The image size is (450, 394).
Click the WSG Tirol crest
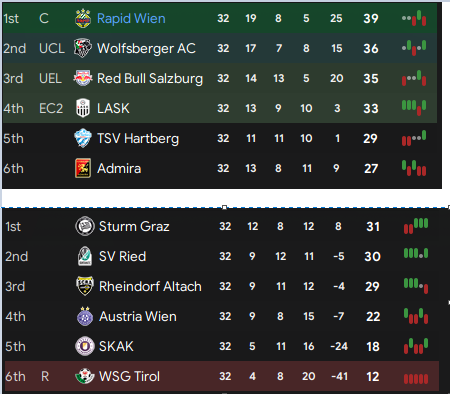(x=85, y=376)
